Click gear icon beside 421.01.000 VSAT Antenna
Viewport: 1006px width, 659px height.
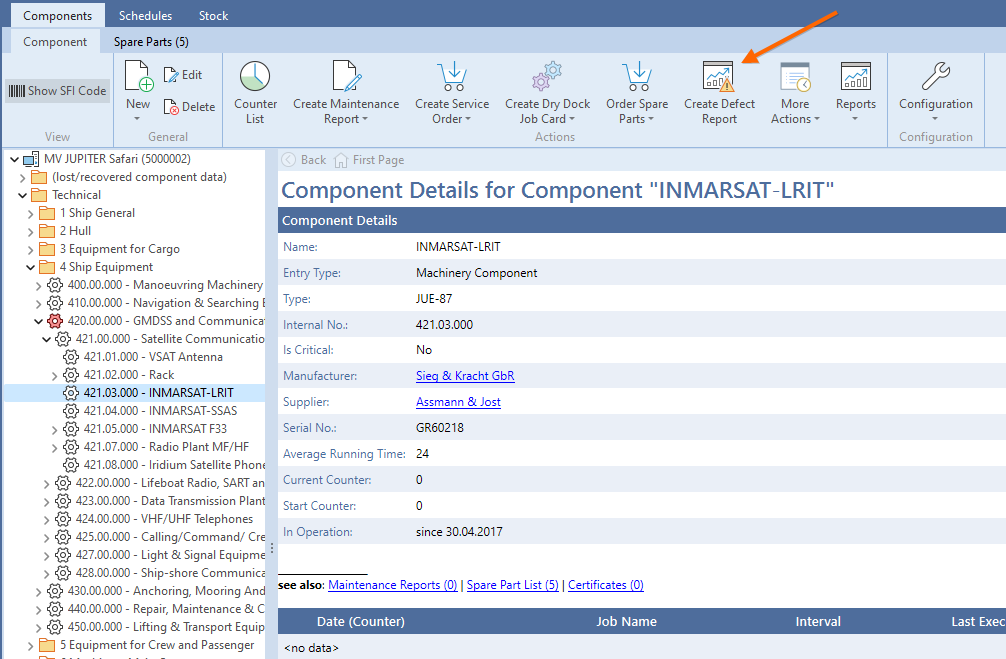point(71,357)
